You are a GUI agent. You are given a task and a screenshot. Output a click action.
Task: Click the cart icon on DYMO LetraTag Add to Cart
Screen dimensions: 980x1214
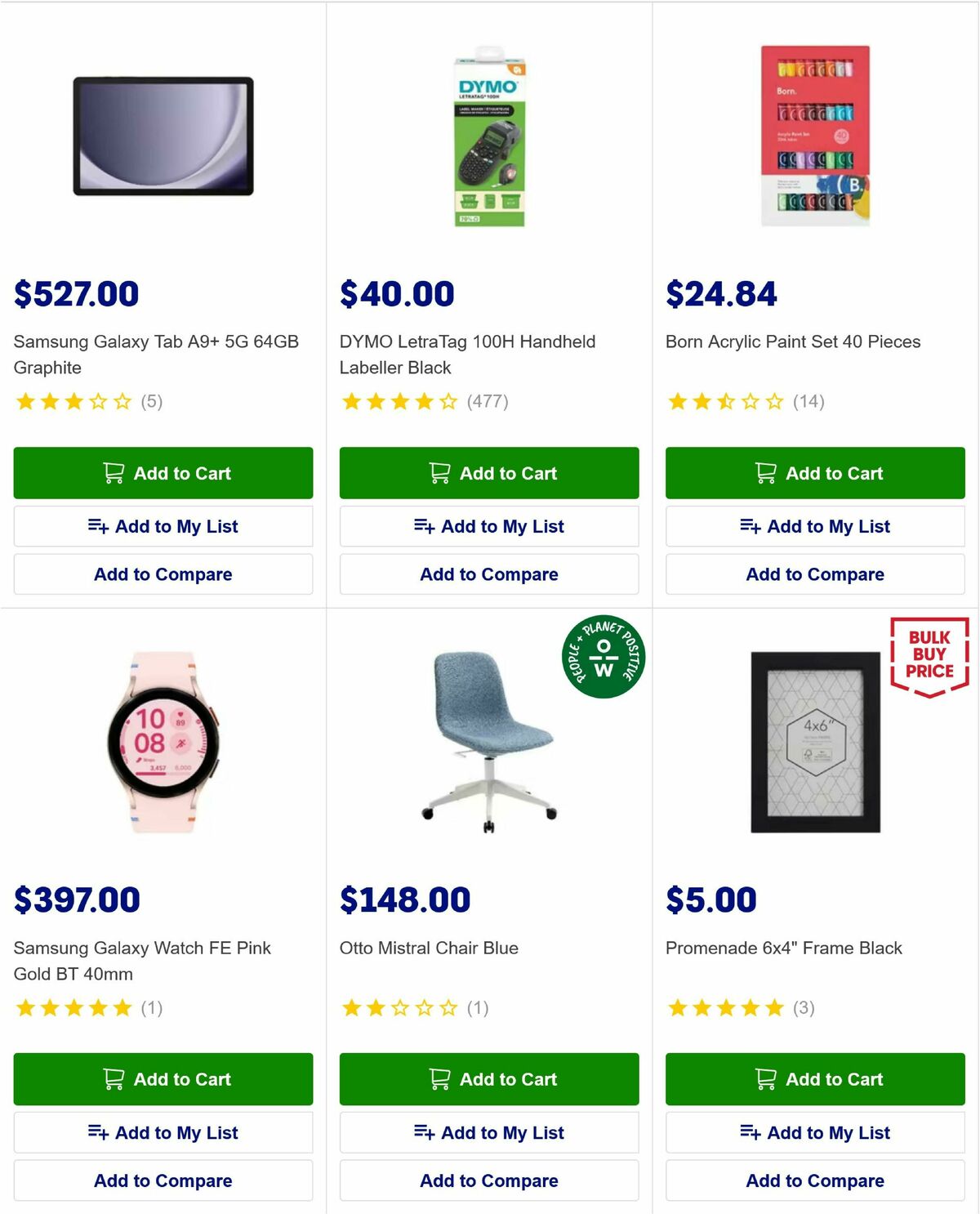(439, 473)
